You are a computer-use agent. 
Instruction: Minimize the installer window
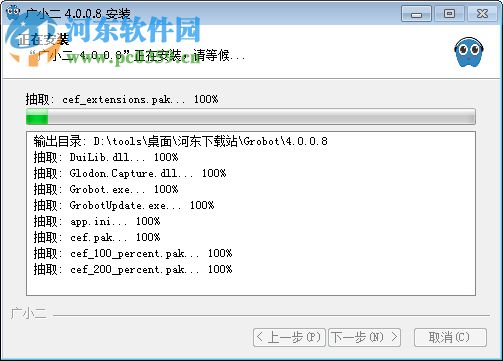(x=416, y=14)
